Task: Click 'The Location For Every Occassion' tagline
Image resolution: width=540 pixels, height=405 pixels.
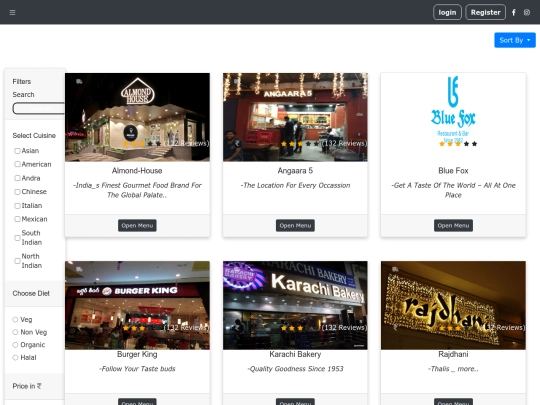Action: click(x=295, y=186)
